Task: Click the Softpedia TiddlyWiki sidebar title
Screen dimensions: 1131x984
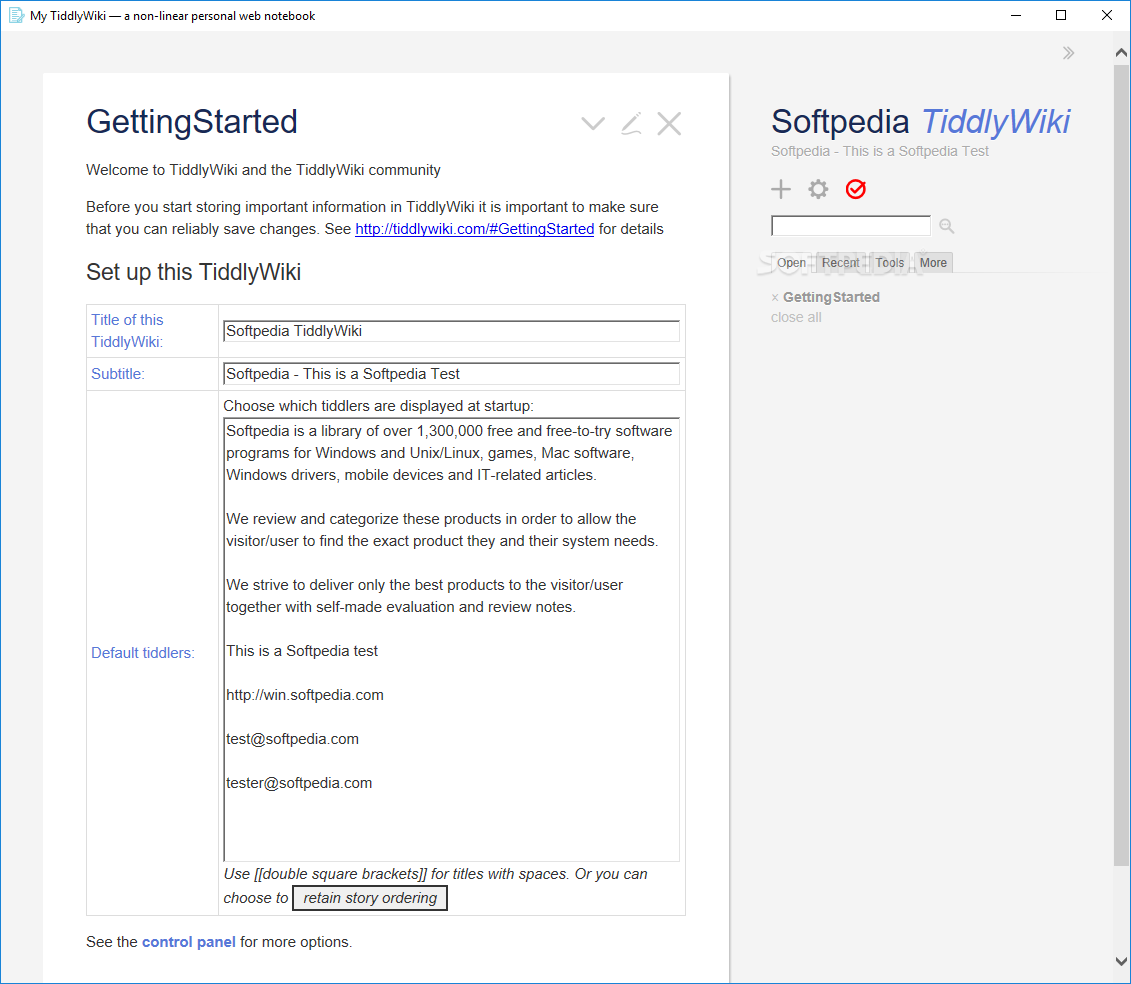Action: click(x=921, y=122)
